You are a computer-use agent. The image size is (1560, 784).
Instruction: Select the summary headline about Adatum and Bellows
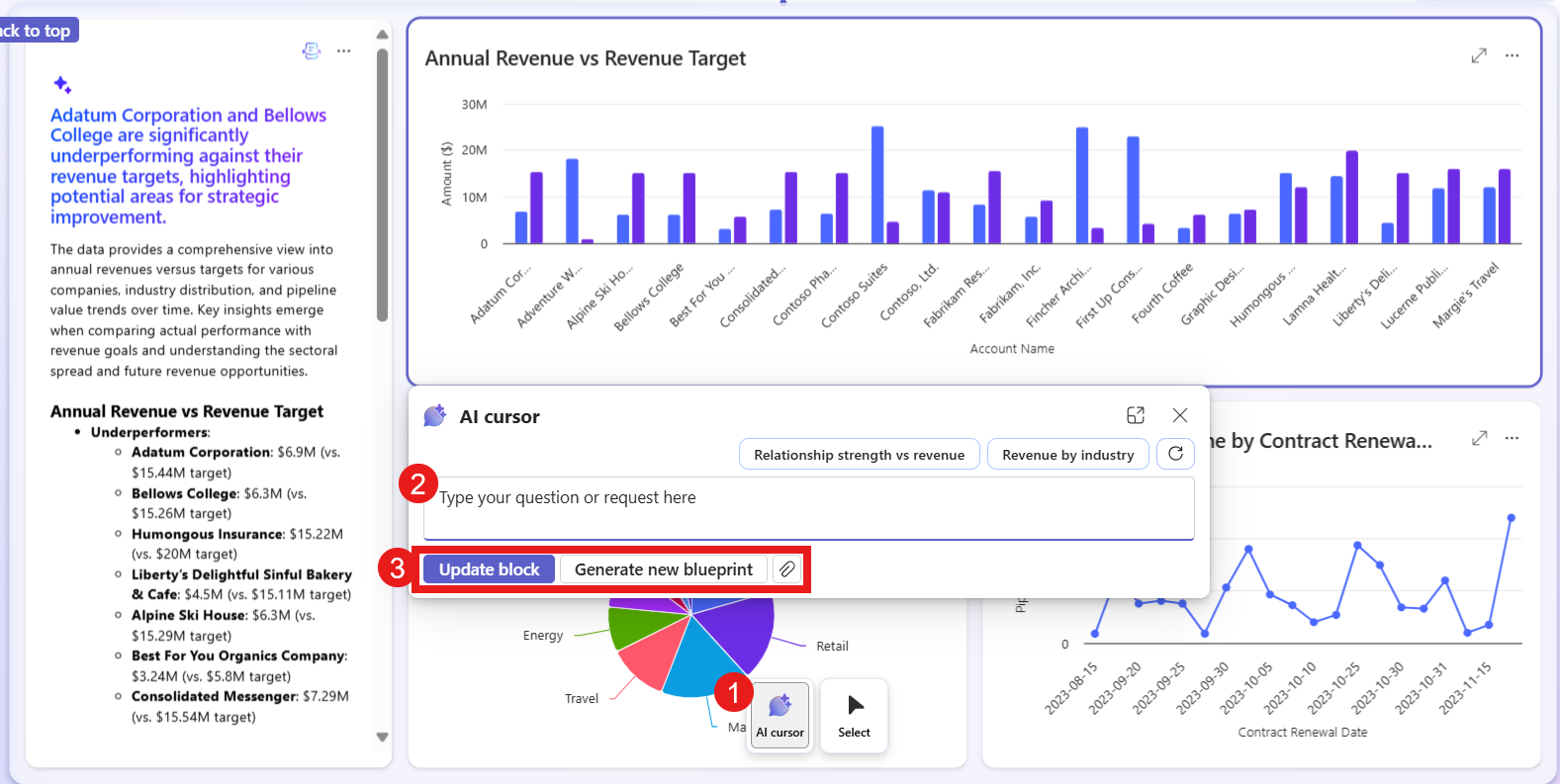[x=188, y=166]
